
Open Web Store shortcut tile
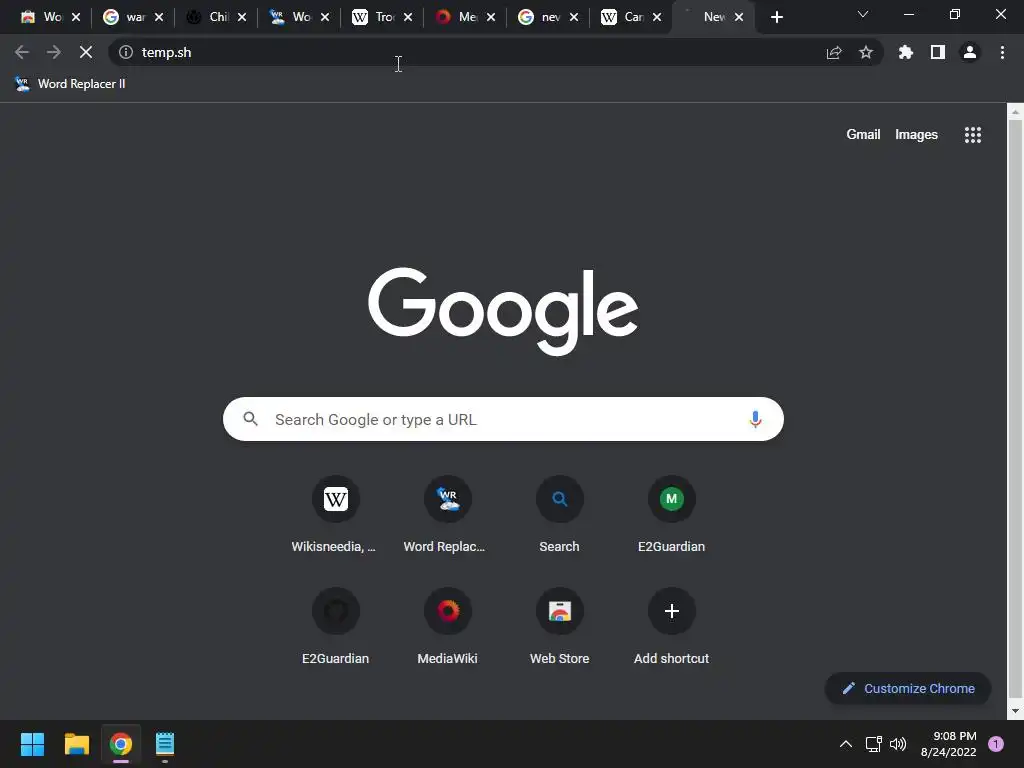tap(560, 628)
